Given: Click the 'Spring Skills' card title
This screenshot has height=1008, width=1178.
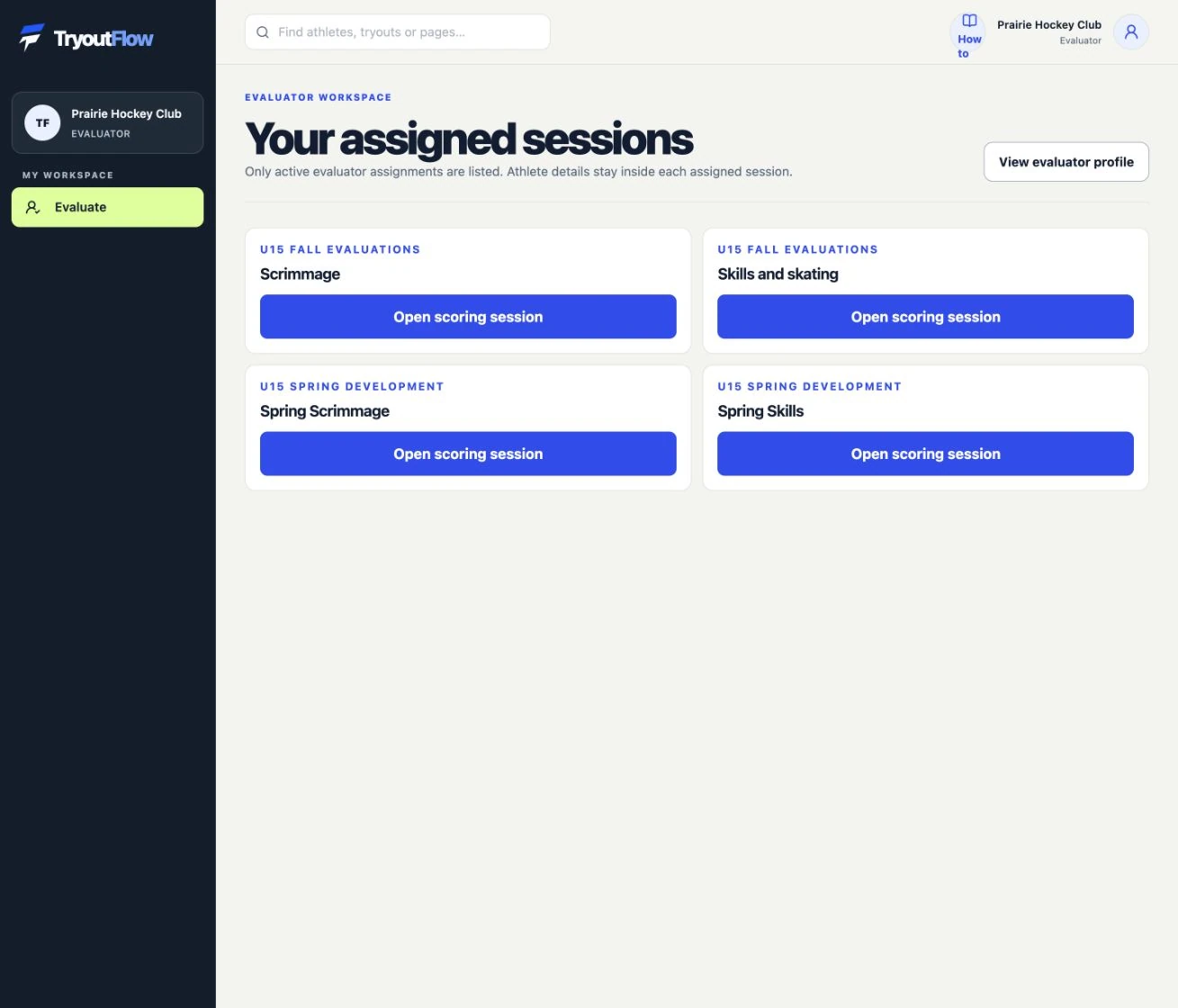Looking at the screenshot, I should [x=760, y=411].
